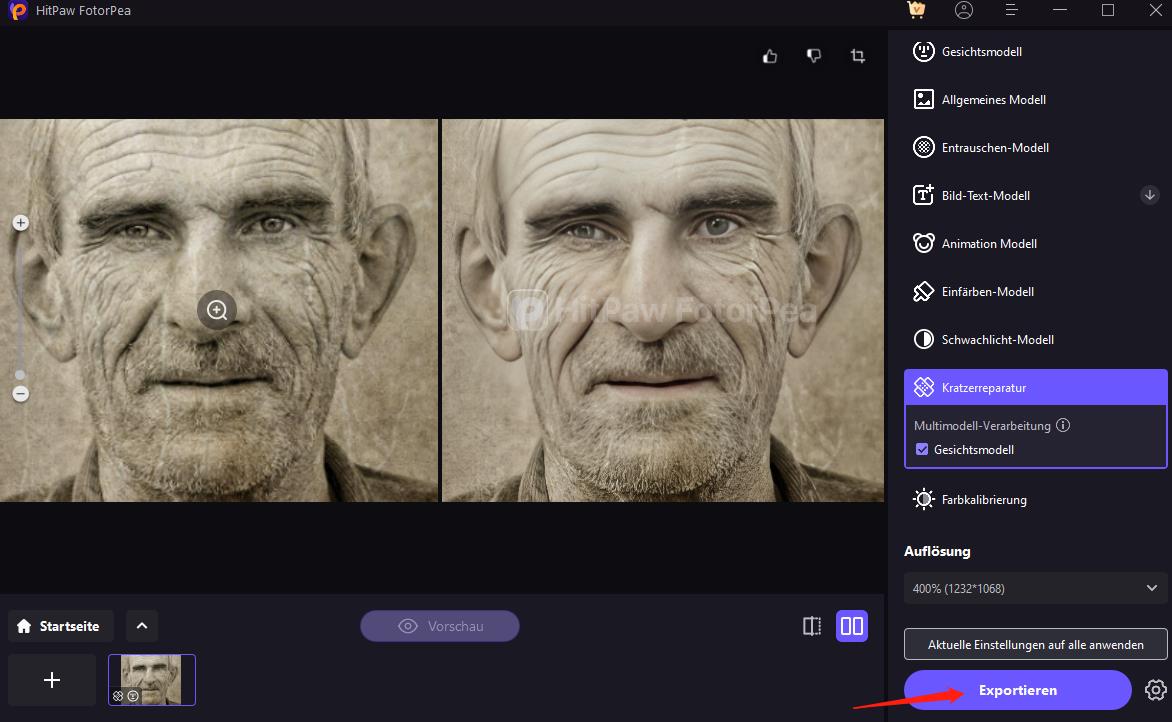This screenshot has height=722, width=1172.
Task: Select the Einfärben-Modell option
Action: pos(987,292)
